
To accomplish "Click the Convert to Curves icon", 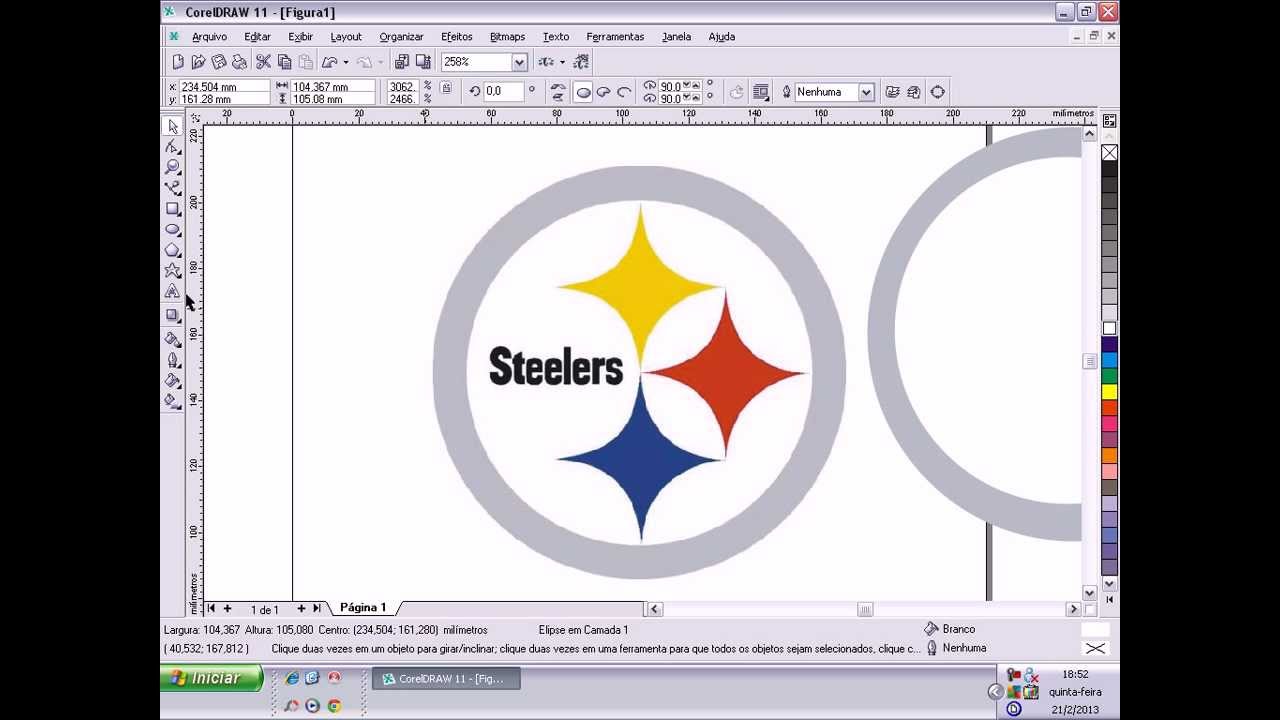I will click(937, 92).
